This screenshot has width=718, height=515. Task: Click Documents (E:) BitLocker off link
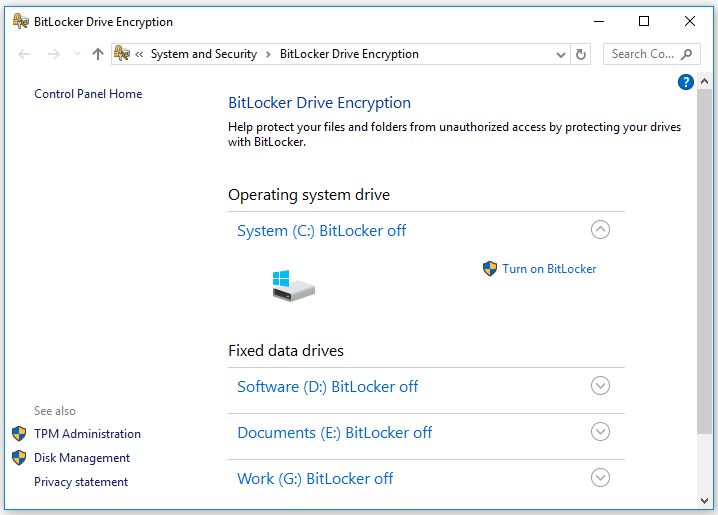pyautogui.click(x=334, y=433)
